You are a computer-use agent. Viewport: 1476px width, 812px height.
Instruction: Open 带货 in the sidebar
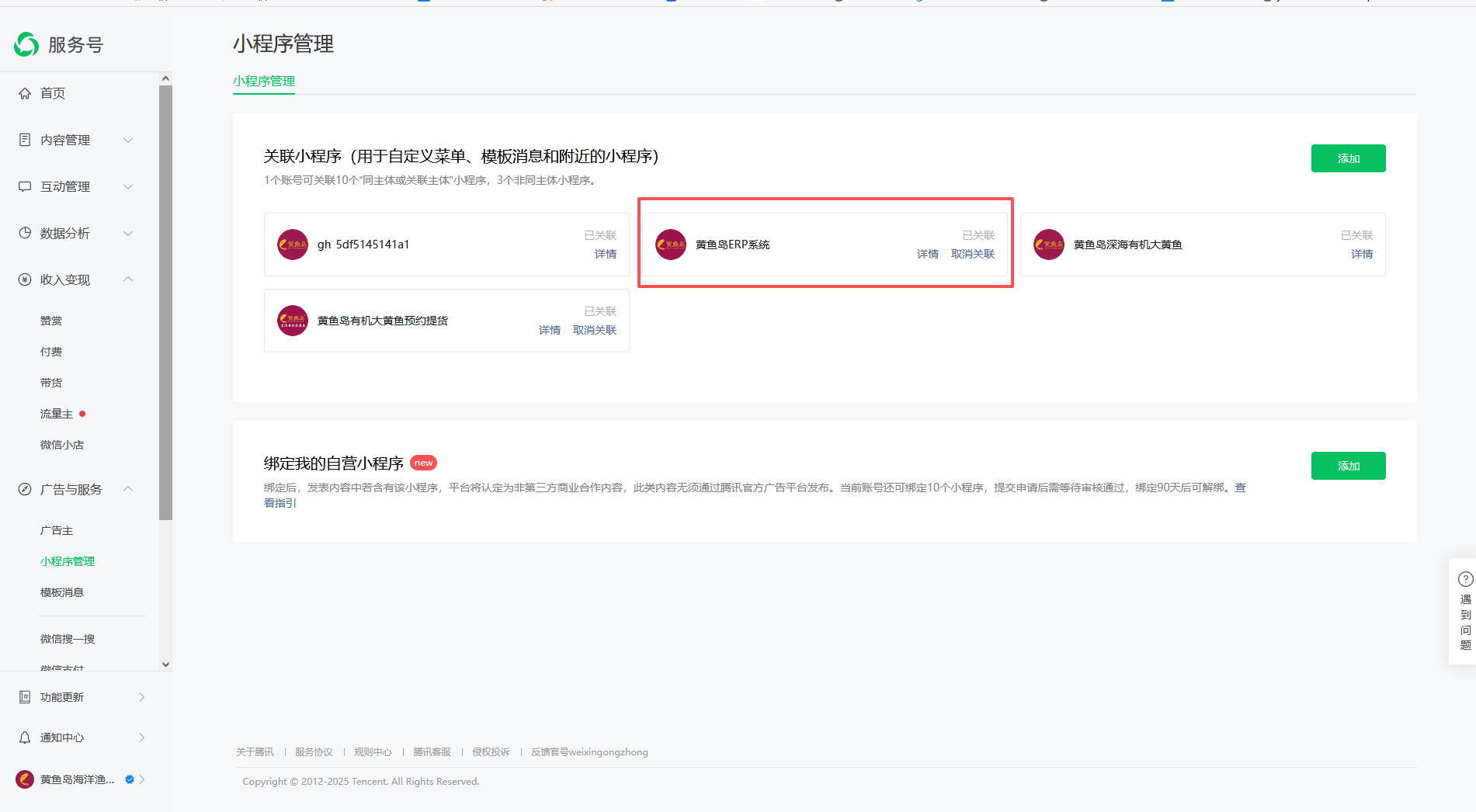tap(51, 383)
